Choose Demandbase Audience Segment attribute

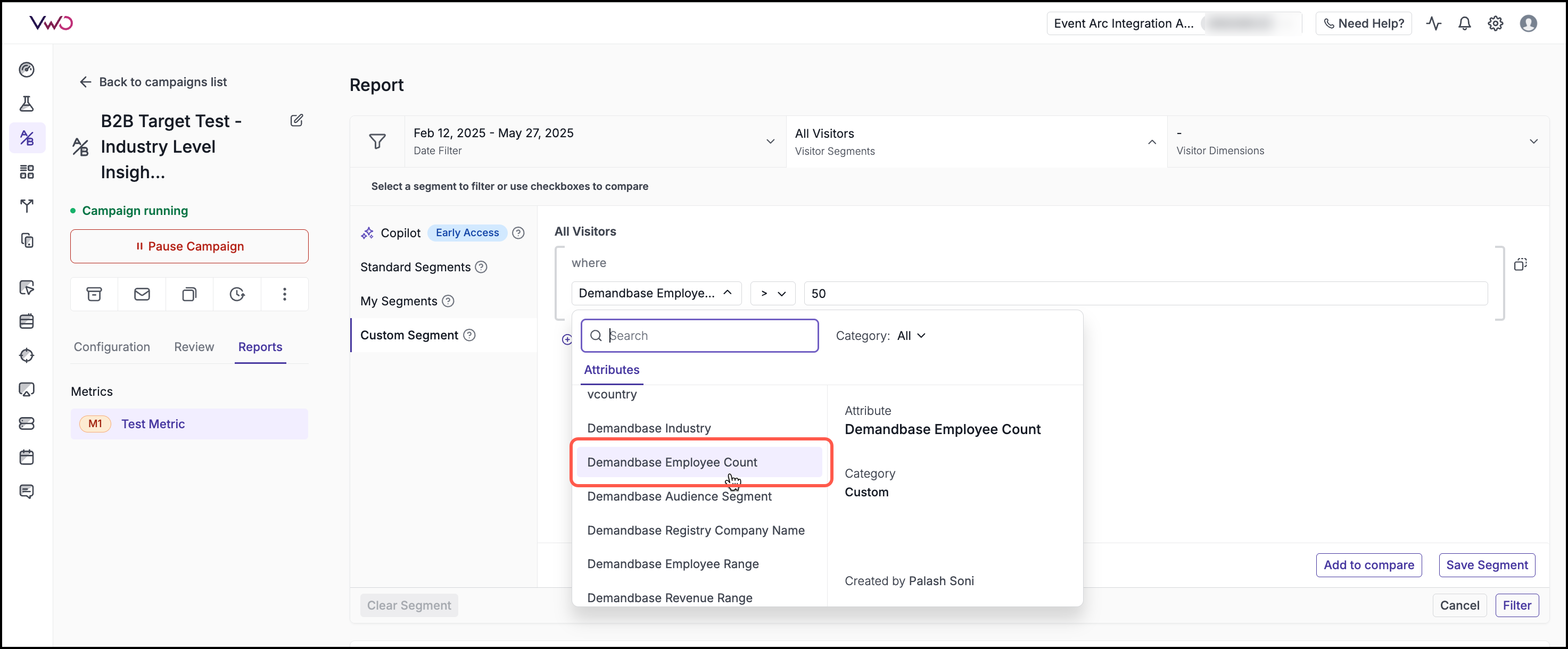tap(699, 496)
